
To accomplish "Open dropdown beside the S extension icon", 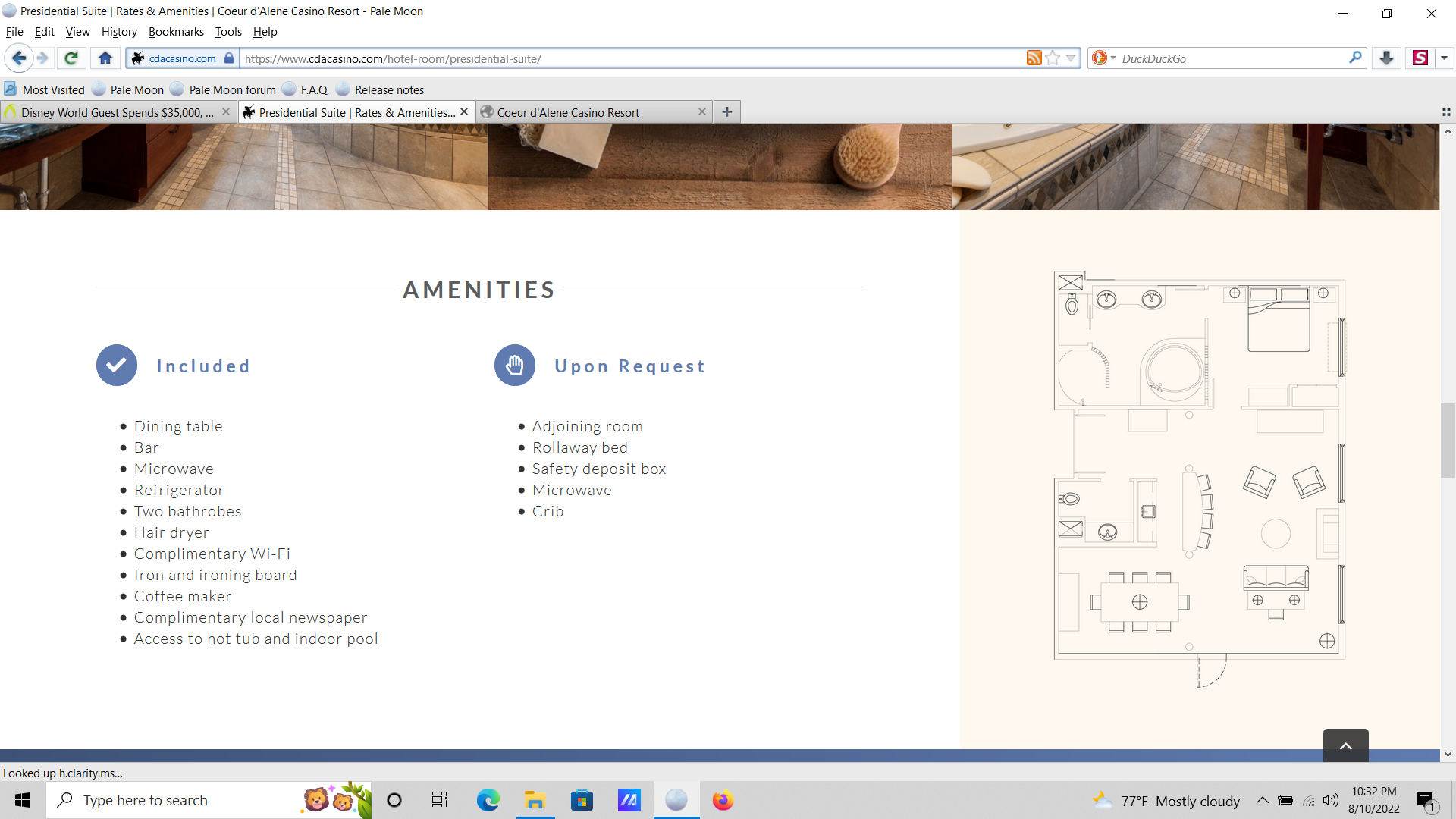I will tap(1444, 58).
